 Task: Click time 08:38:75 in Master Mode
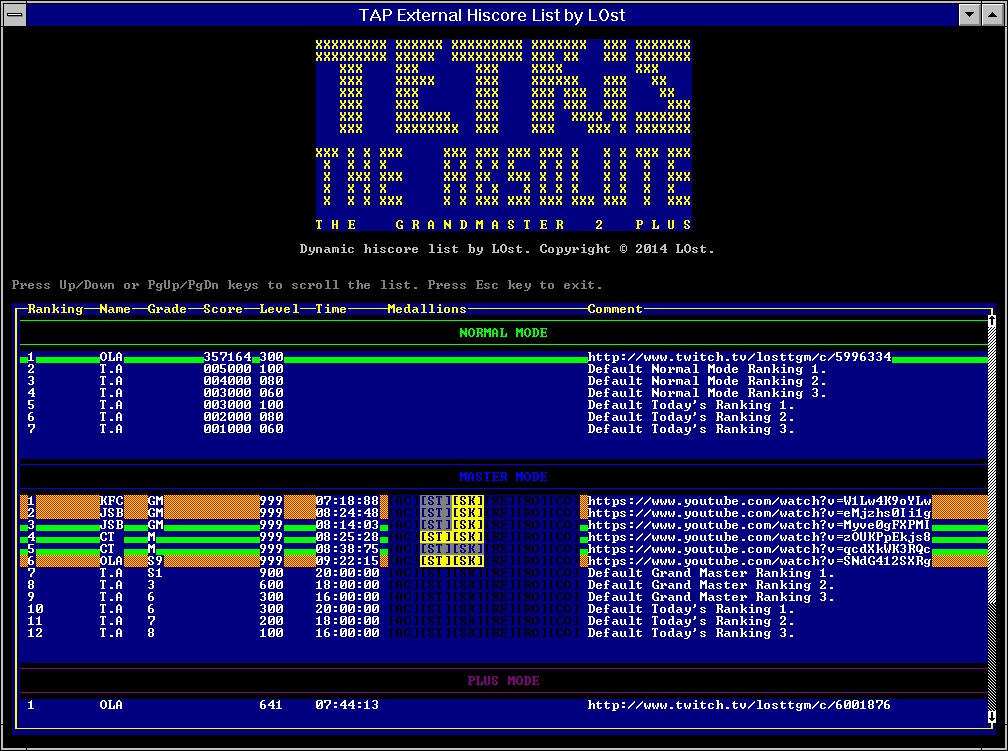pos(347,549)
